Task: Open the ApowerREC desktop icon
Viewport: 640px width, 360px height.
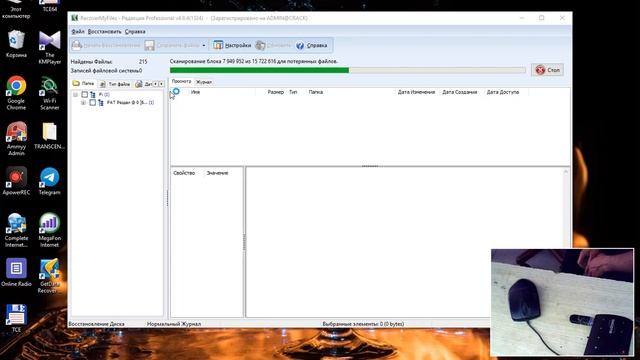Action: point(16,180)
